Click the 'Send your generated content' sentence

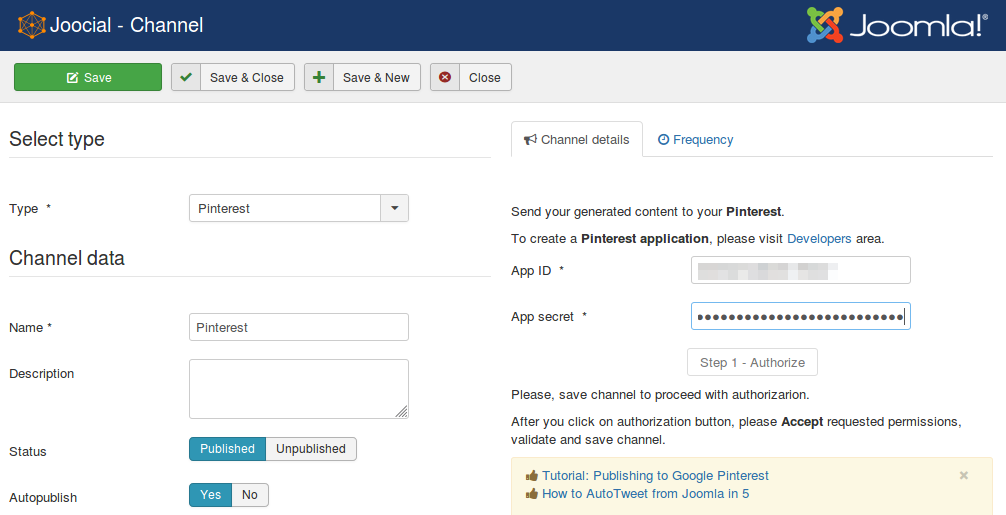[x=647, y=212]
